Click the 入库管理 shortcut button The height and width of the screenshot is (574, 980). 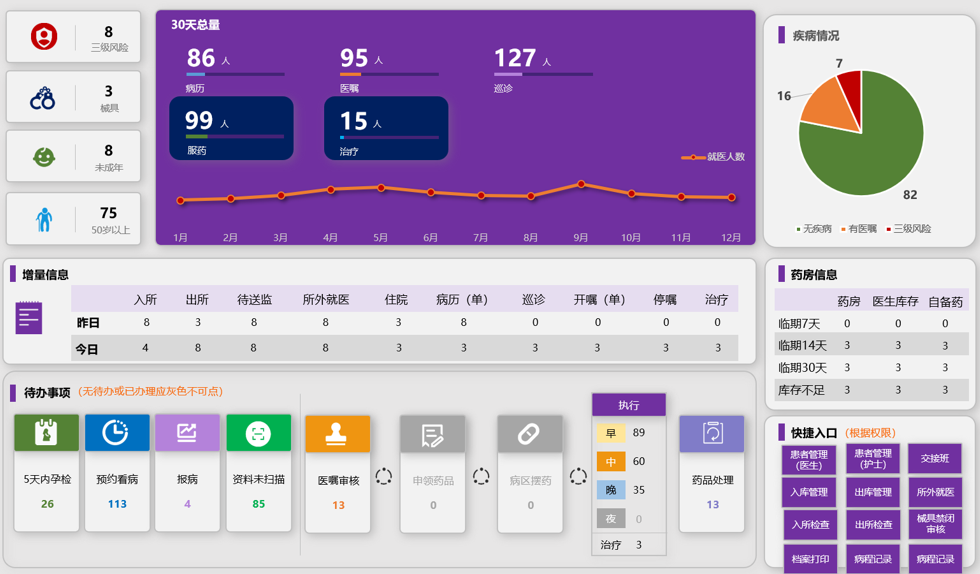809,492
